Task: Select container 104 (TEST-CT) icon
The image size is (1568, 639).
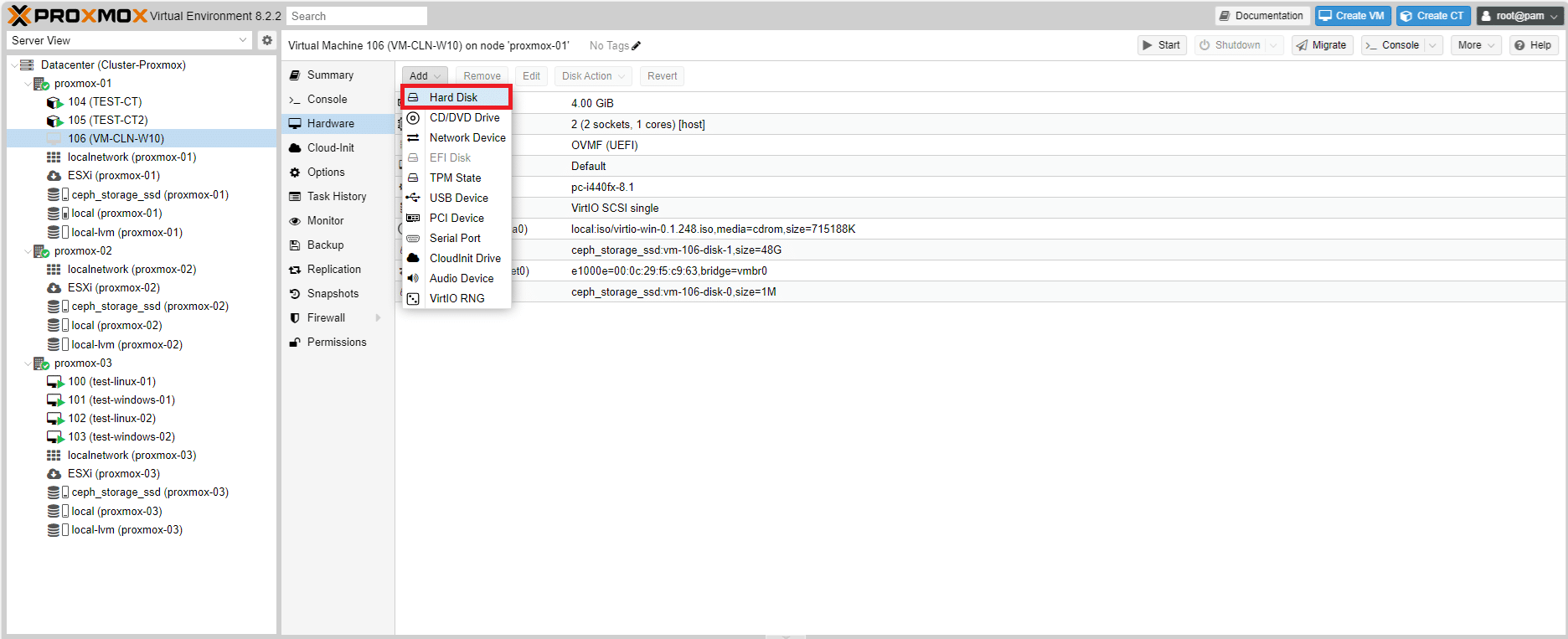Action: point(54,102)
